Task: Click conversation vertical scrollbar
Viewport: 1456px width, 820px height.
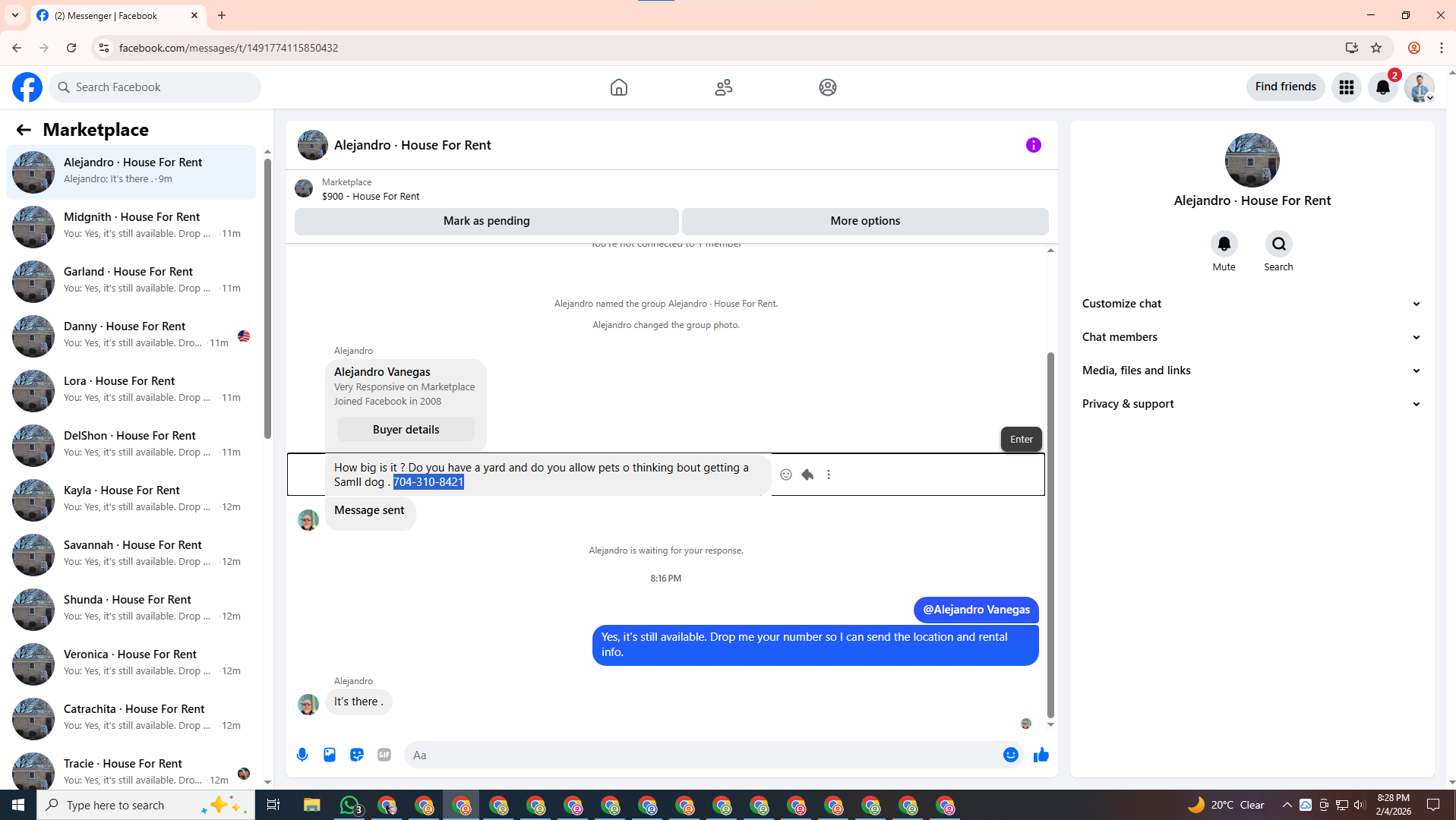Action: point(1050,535)
